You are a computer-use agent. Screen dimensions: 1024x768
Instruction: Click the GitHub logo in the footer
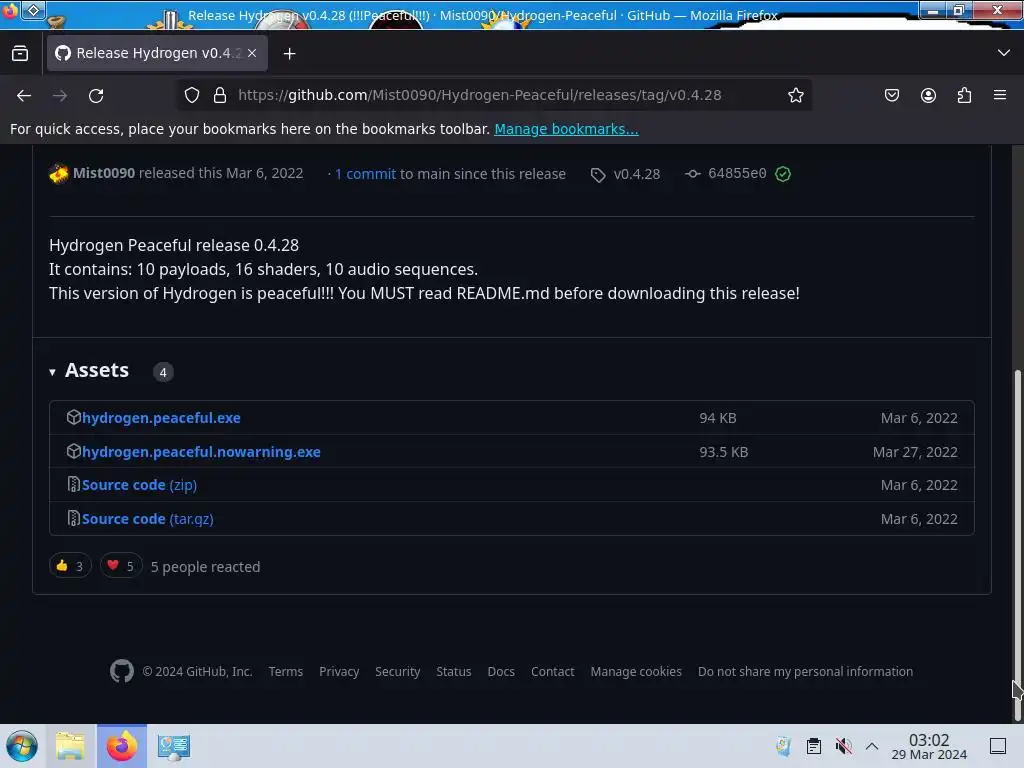122,671
